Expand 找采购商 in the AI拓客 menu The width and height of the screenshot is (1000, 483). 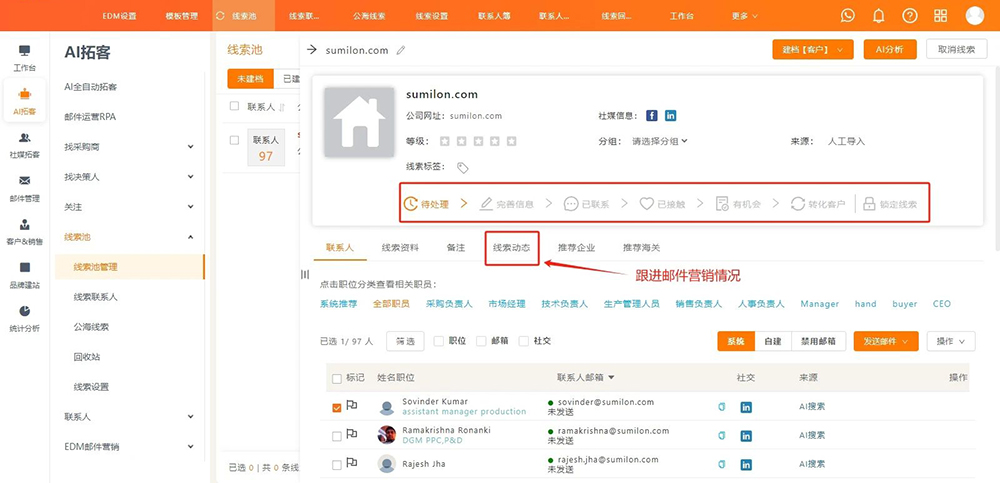click(x=191, y=147)
